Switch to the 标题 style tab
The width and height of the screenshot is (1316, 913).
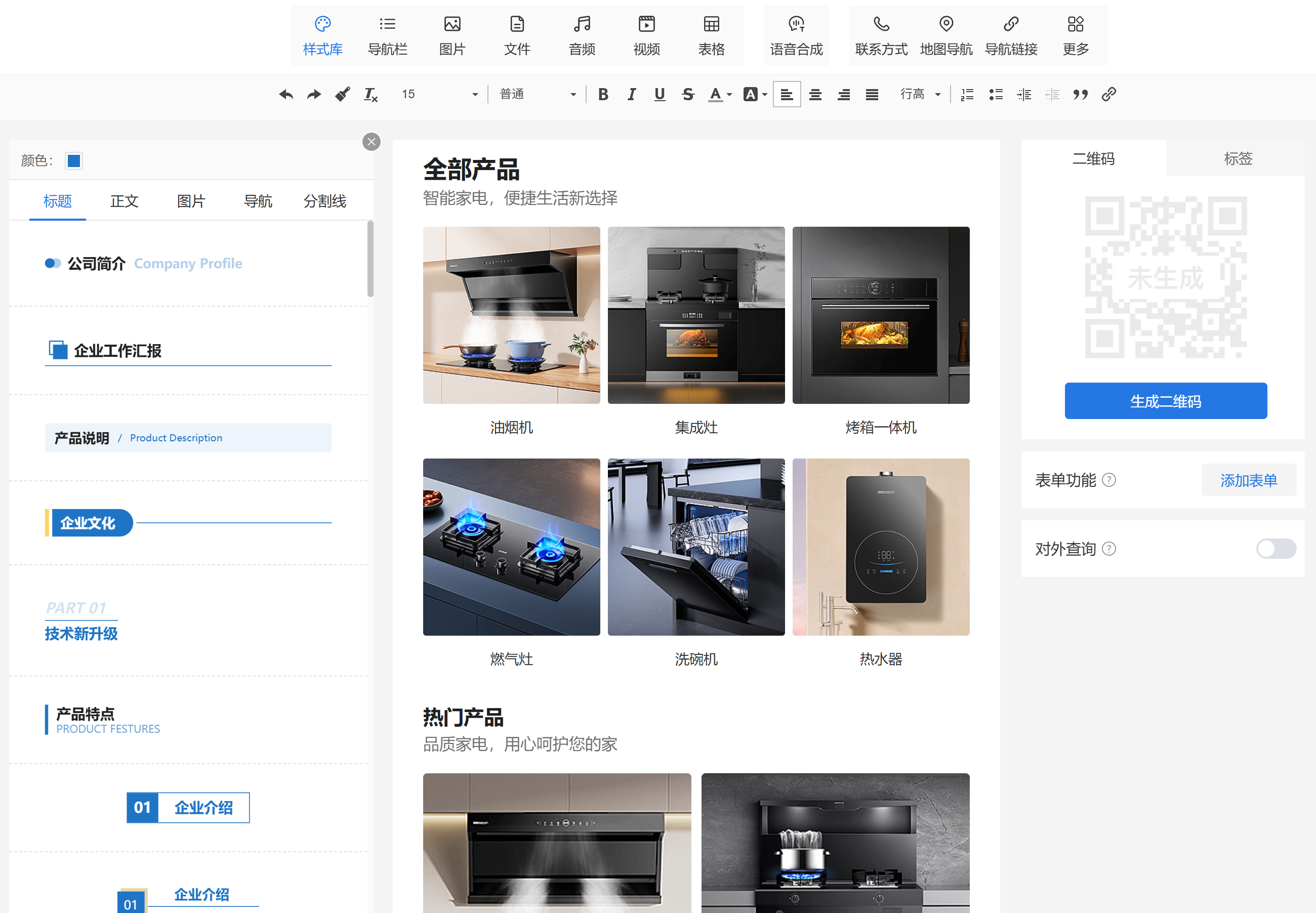point(58,201)
